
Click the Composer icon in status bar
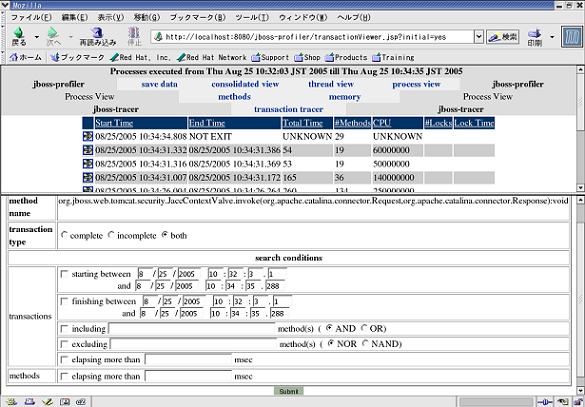(47, 402)
